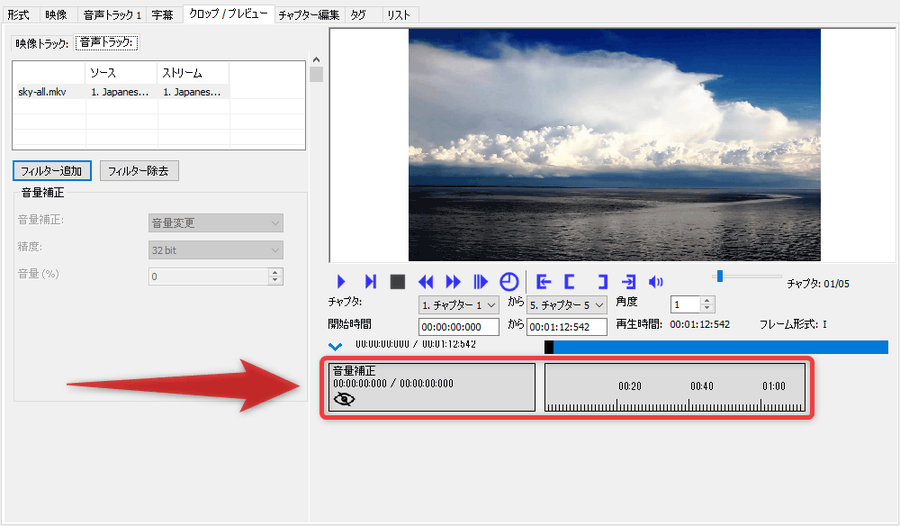
Task: Open the リスト tab
Action: [398, 15]
